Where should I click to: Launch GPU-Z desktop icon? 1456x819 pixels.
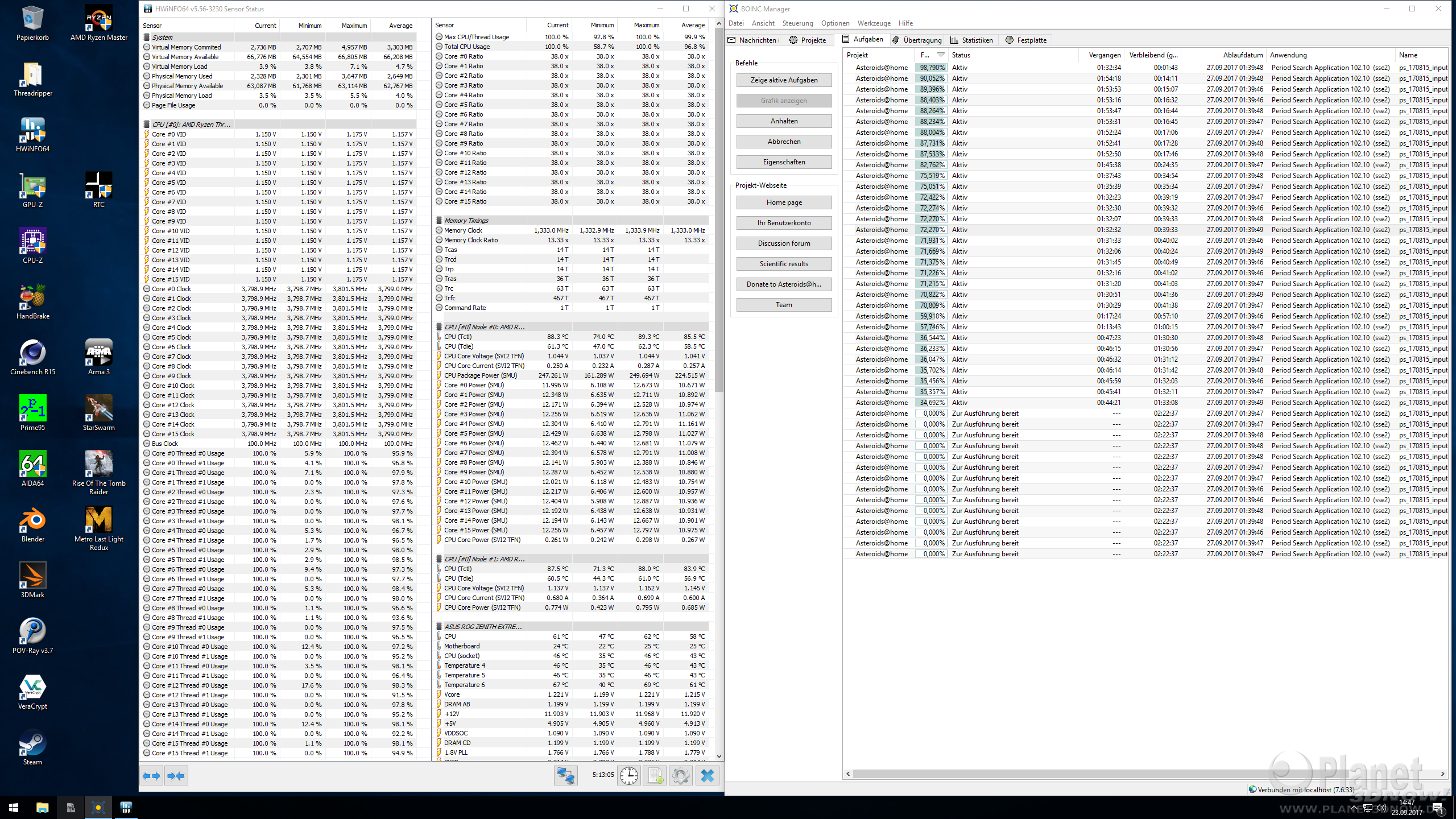[x=32, y=191]
